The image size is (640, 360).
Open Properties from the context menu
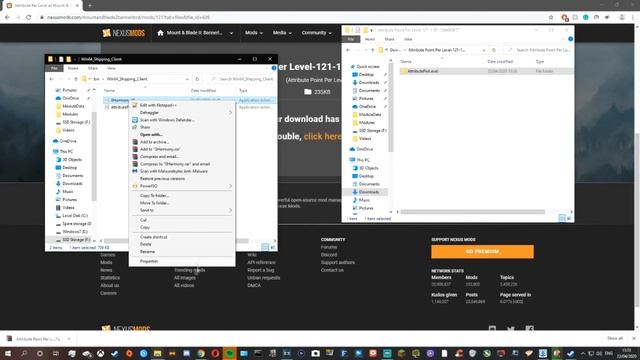tap(149, 261)
